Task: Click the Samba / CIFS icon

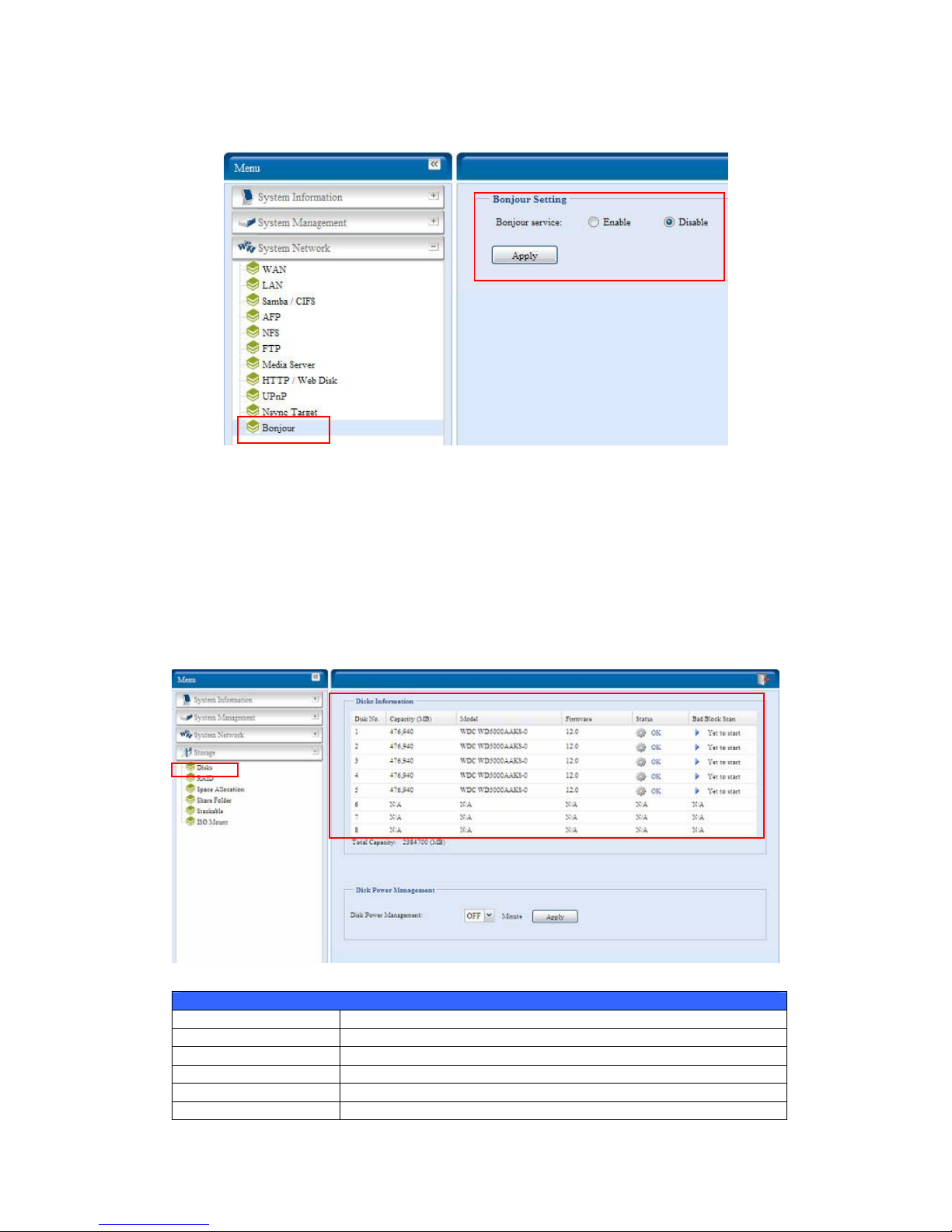Action: (x=253, y=300)
